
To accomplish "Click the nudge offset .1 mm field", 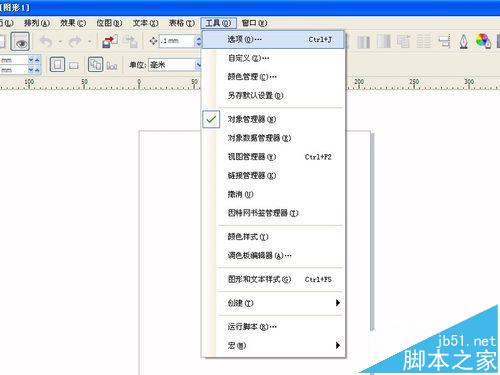I will click(x=177, y=41).
